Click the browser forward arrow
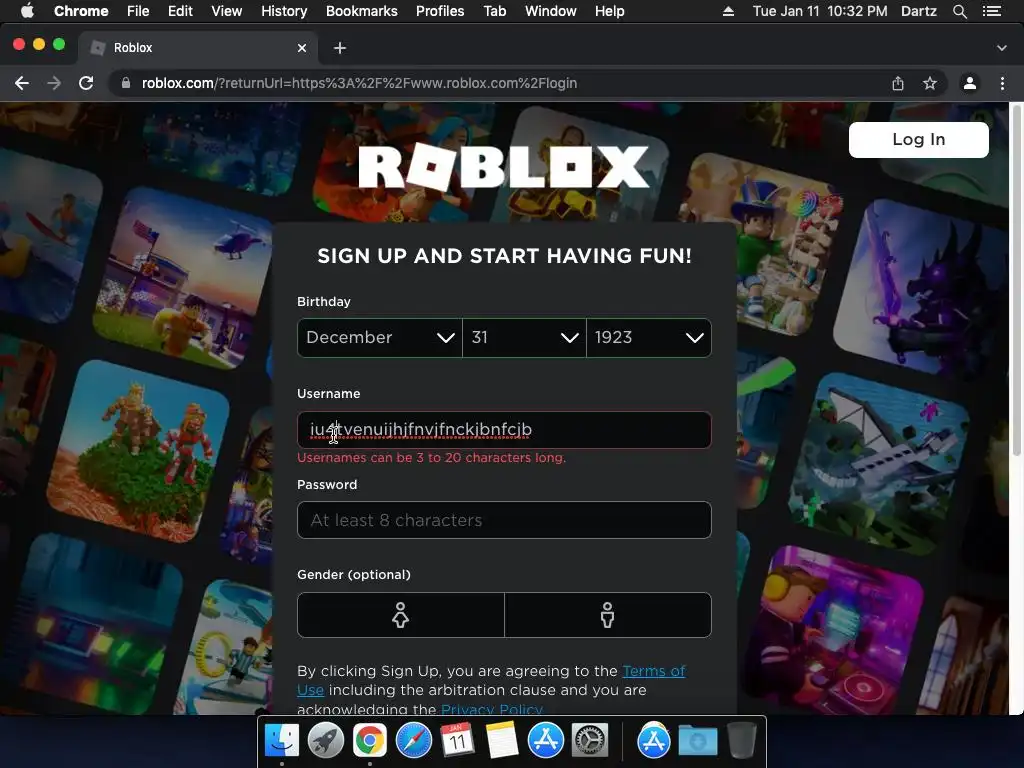 (x=54, y=83)
